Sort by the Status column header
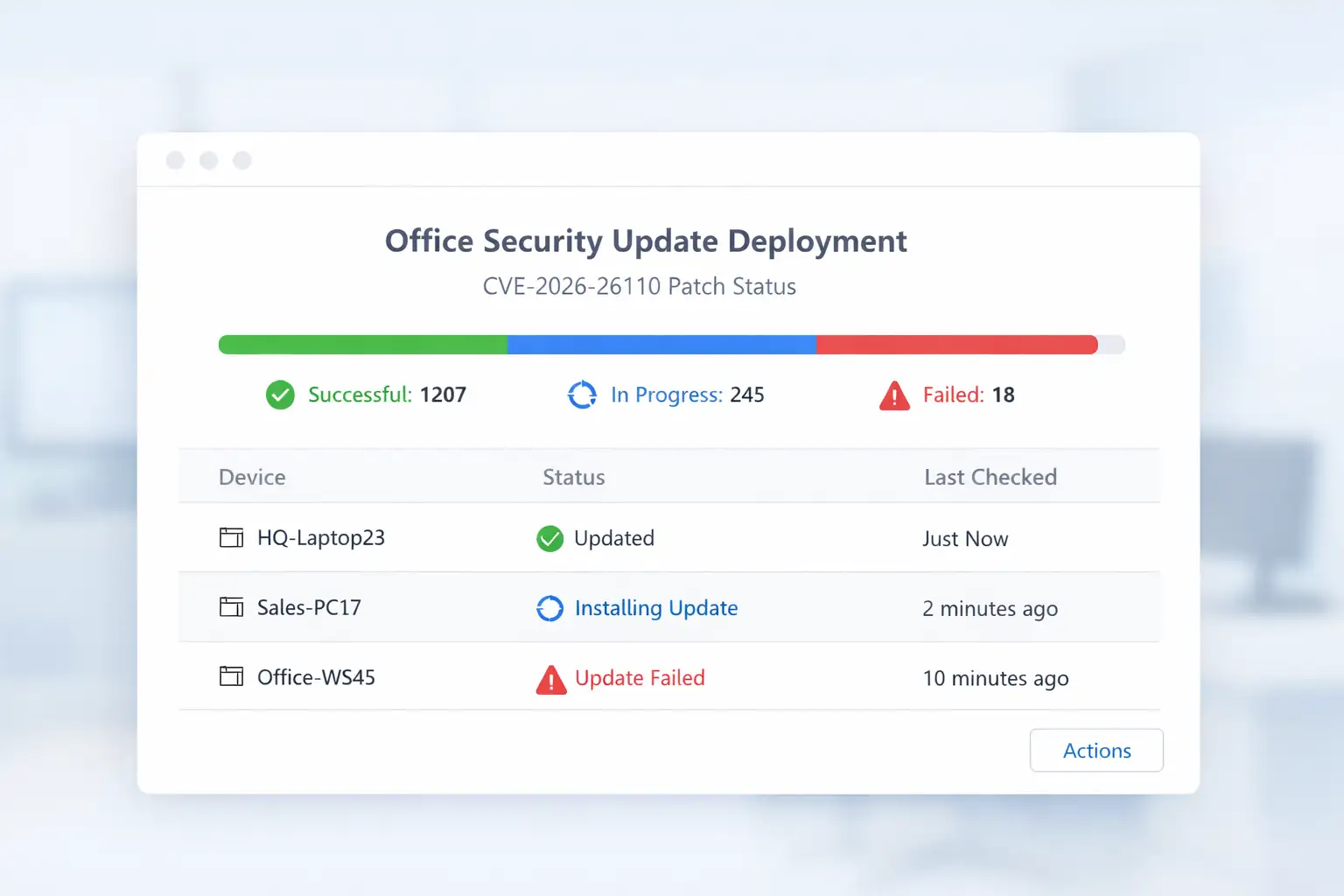Screen dimensions: 1344x896 tap(573, 477)
